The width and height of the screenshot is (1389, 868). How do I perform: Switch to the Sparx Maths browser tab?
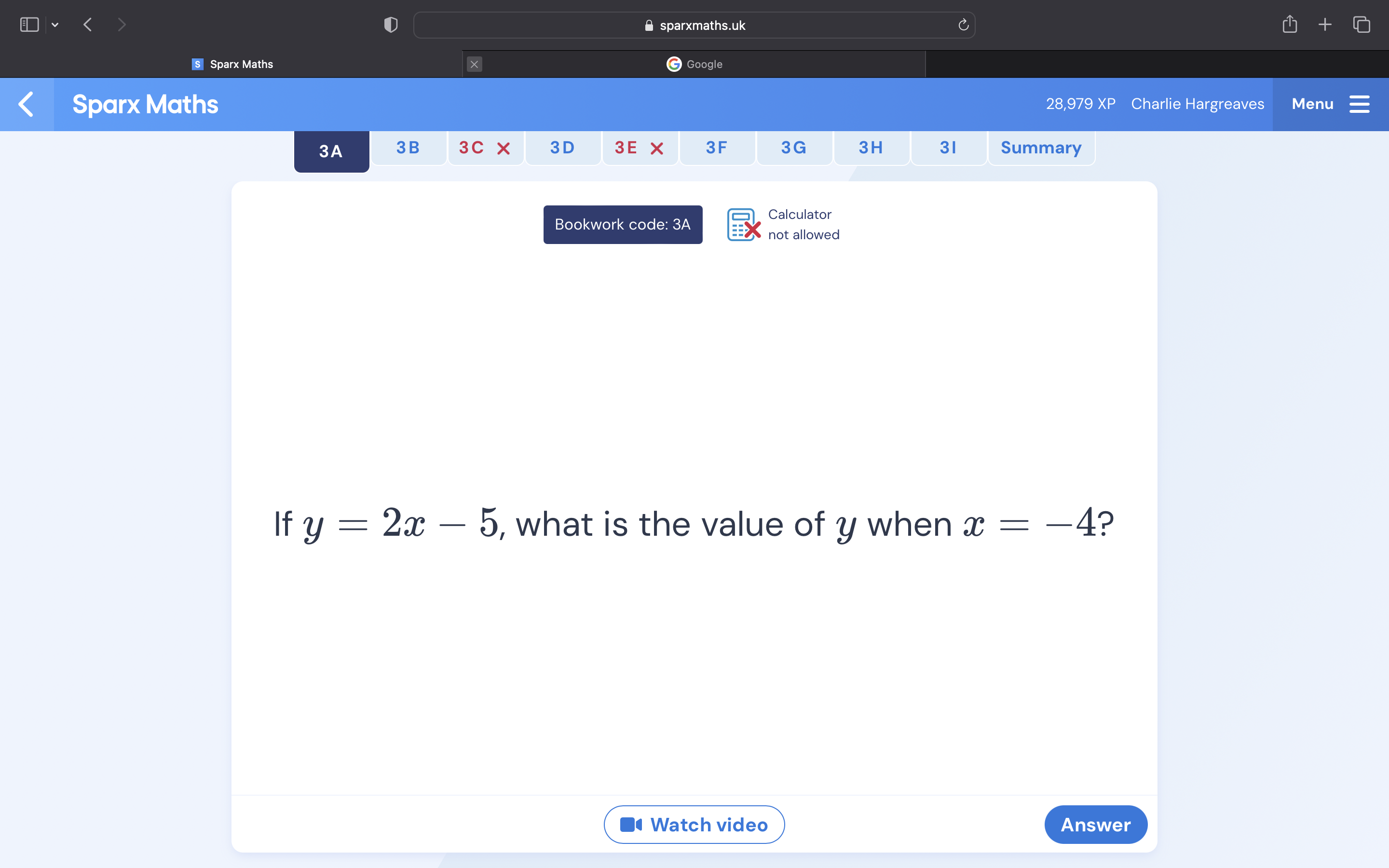(x=232, y=64)
